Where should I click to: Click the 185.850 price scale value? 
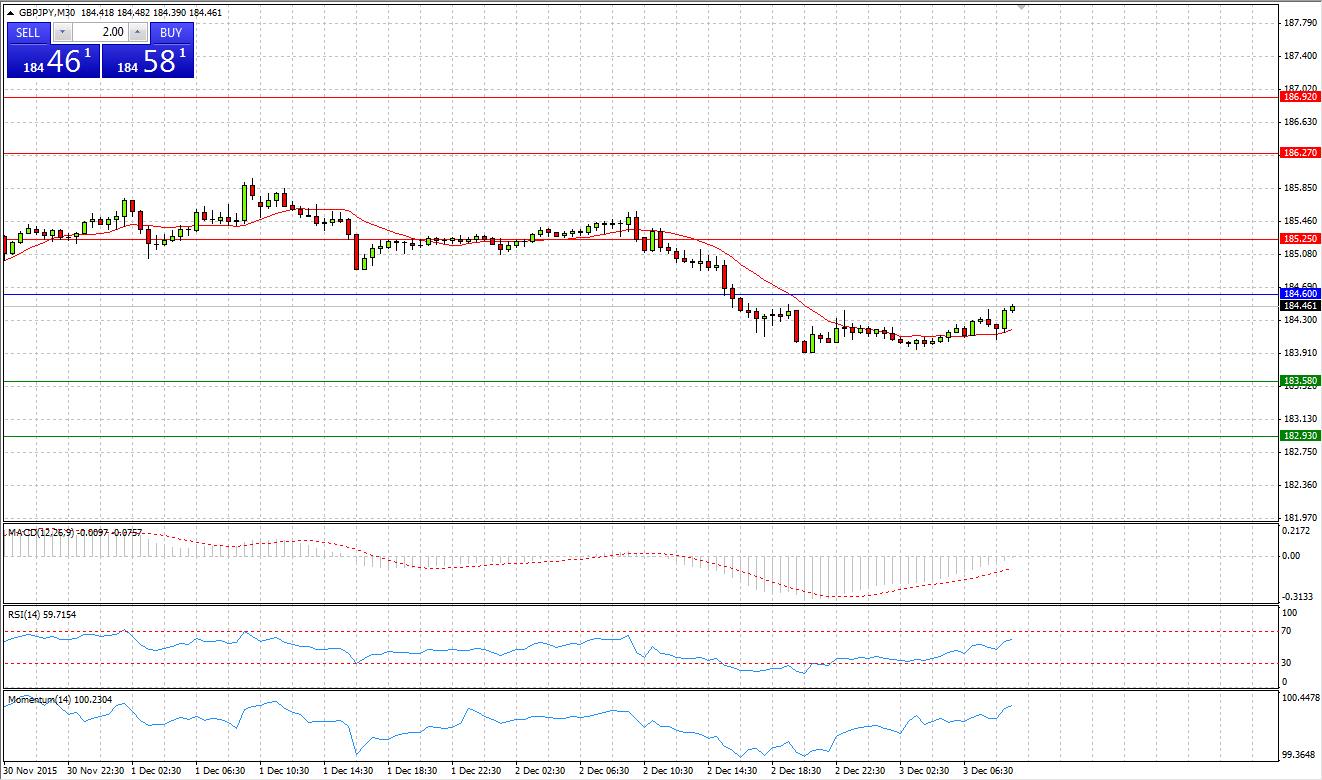coord(1300,188)
